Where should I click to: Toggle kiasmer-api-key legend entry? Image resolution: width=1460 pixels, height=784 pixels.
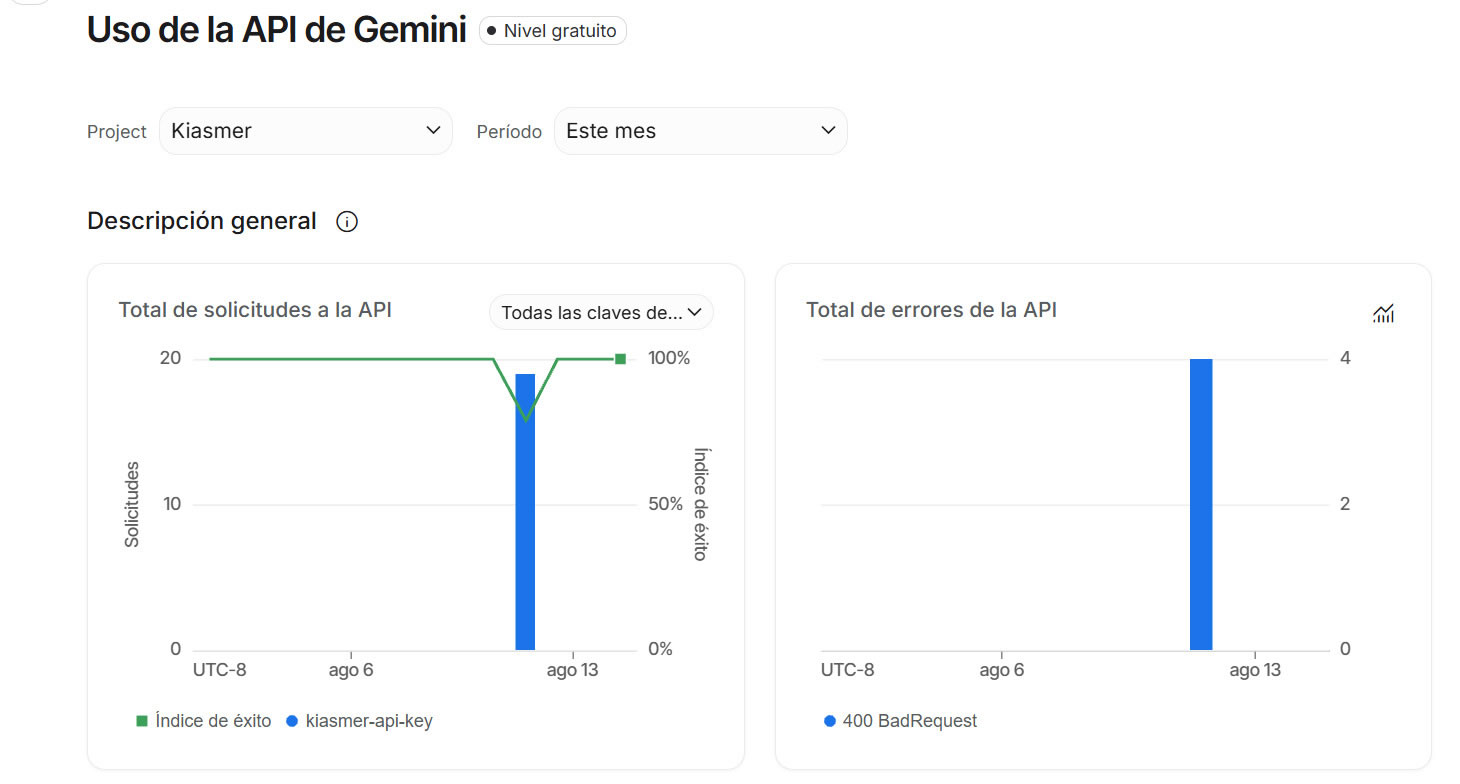tap(359, 721)
